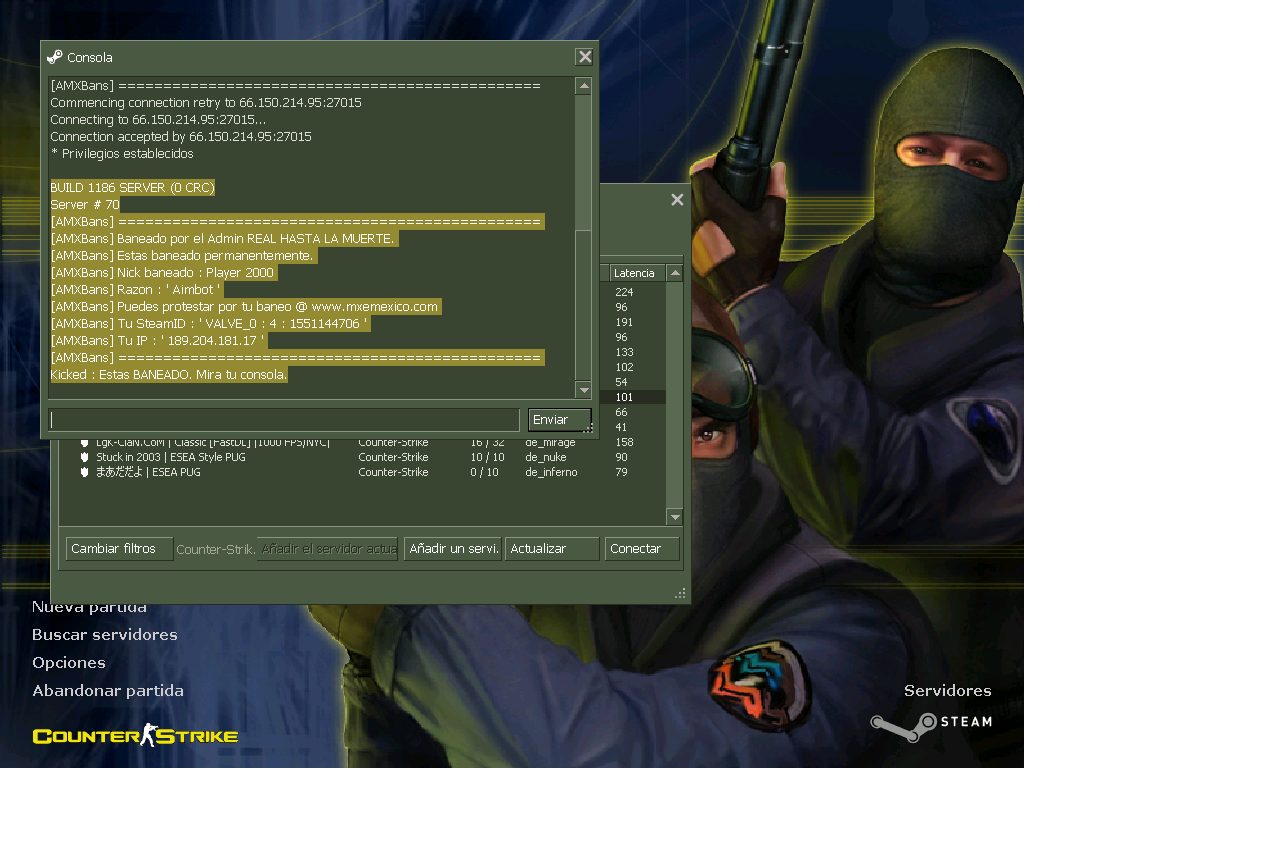This screenshot has width=1283, height=848.
Task: Click the latency value 79
Action: tap(621, 472)
